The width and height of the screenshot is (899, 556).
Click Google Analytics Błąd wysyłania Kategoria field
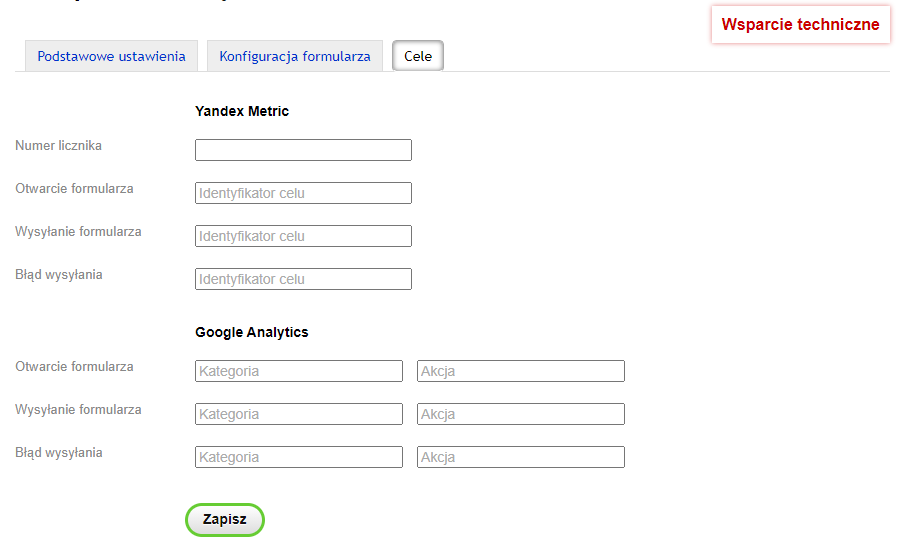tap(299, 457)
